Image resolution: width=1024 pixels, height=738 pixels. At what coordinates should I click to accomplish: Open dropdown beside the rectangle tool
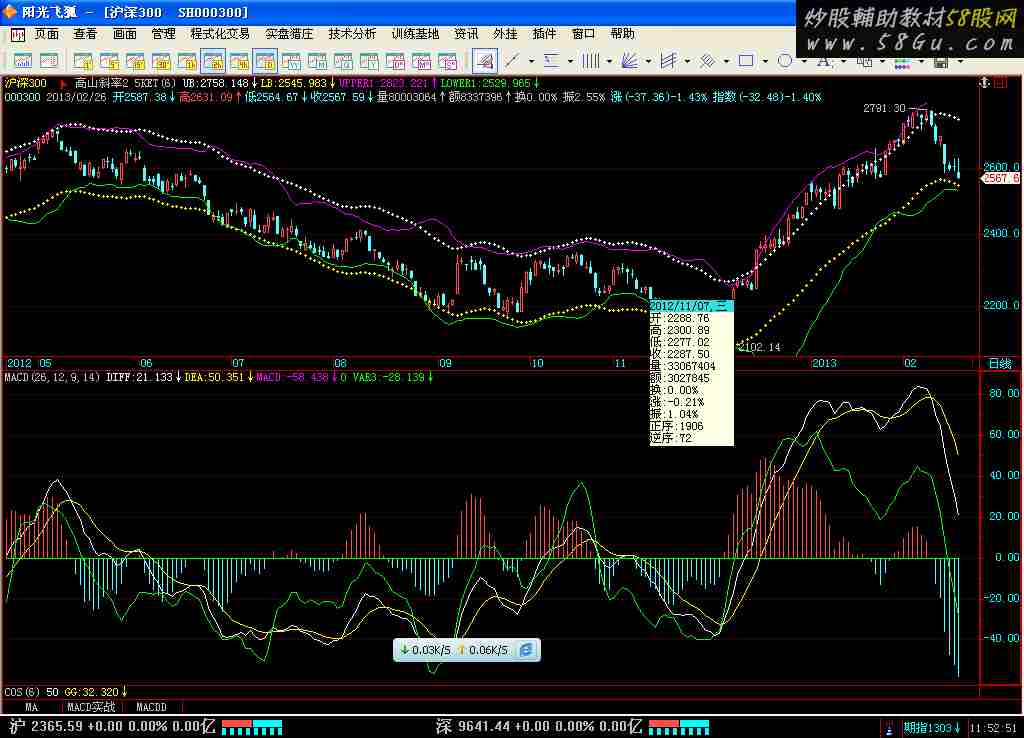click(765, 61)
